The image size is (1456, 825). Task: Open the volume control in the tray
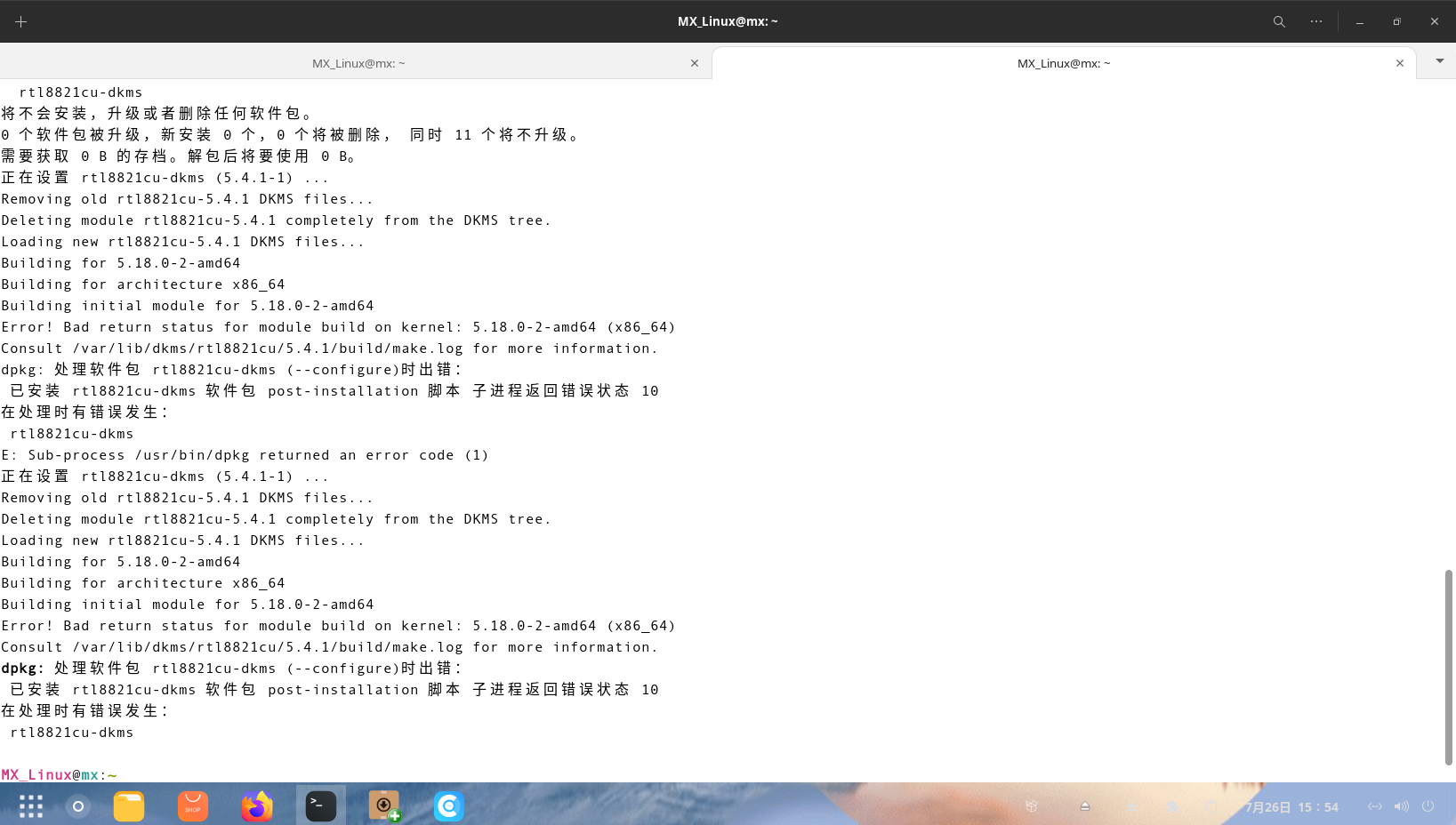[x=1402, y=806]
